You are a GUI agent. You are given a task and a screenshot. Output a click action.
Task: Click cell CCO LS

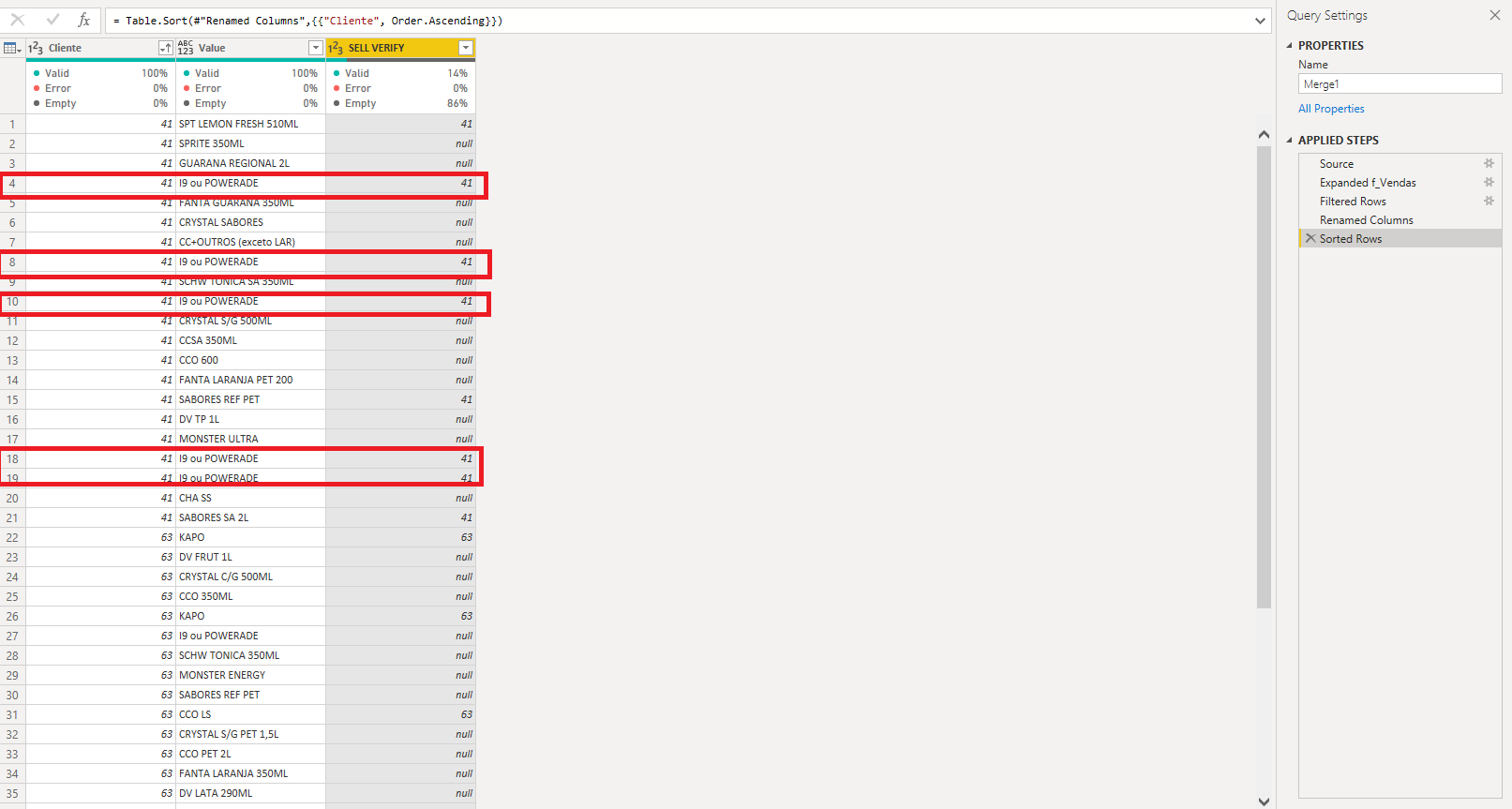click(250, 714)
